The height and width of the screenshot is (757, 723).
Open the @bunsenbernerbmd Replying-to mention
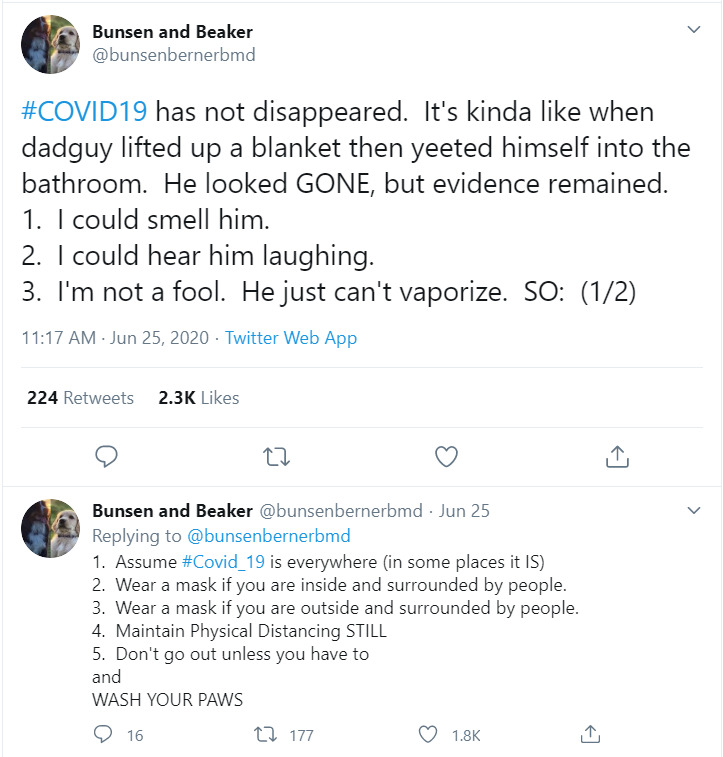click(268, 536)
